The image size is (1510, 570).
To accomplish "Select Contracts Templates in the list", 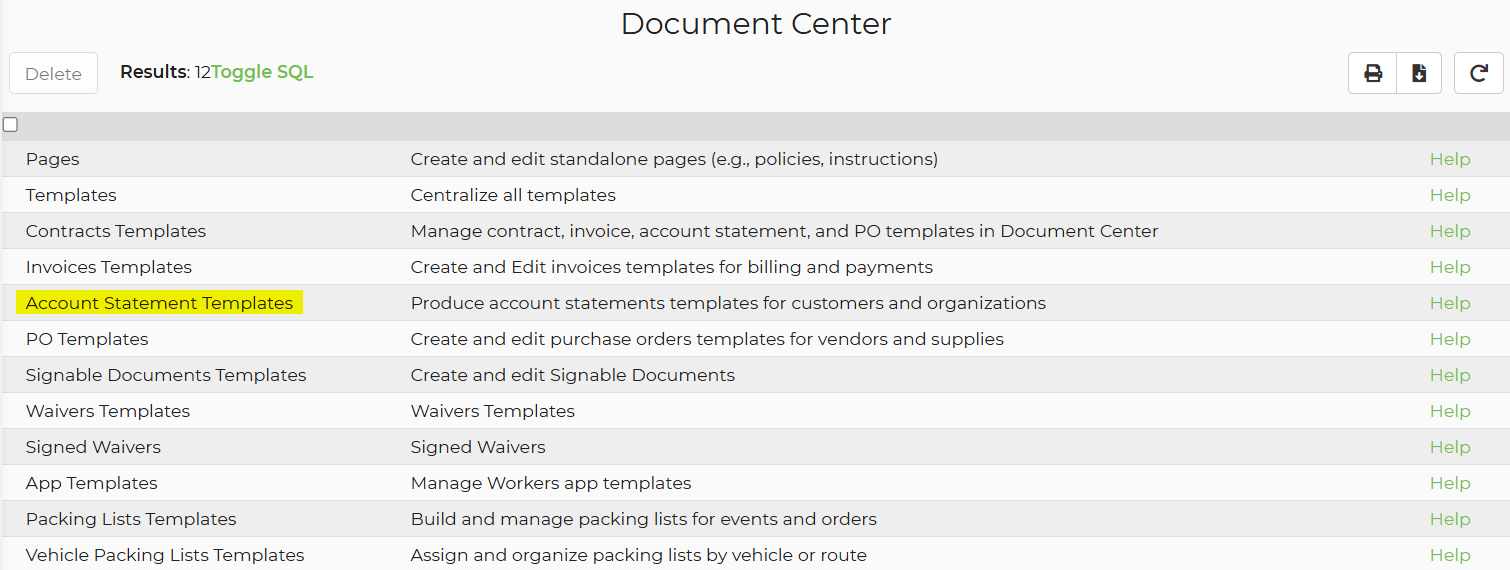I will 116,231.
